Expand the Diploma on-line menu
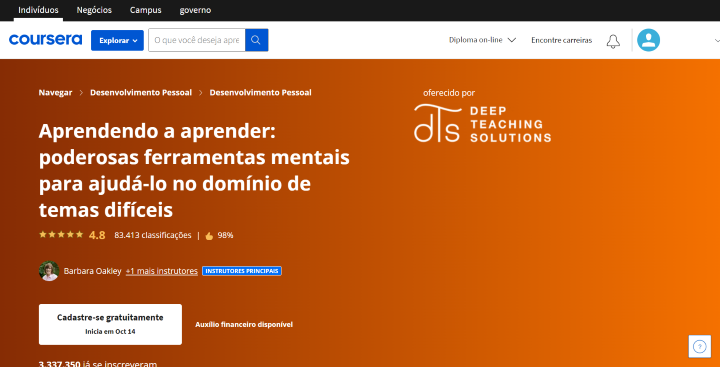Image resolution: width=720 pixels, height=367 pixels. 483,40
